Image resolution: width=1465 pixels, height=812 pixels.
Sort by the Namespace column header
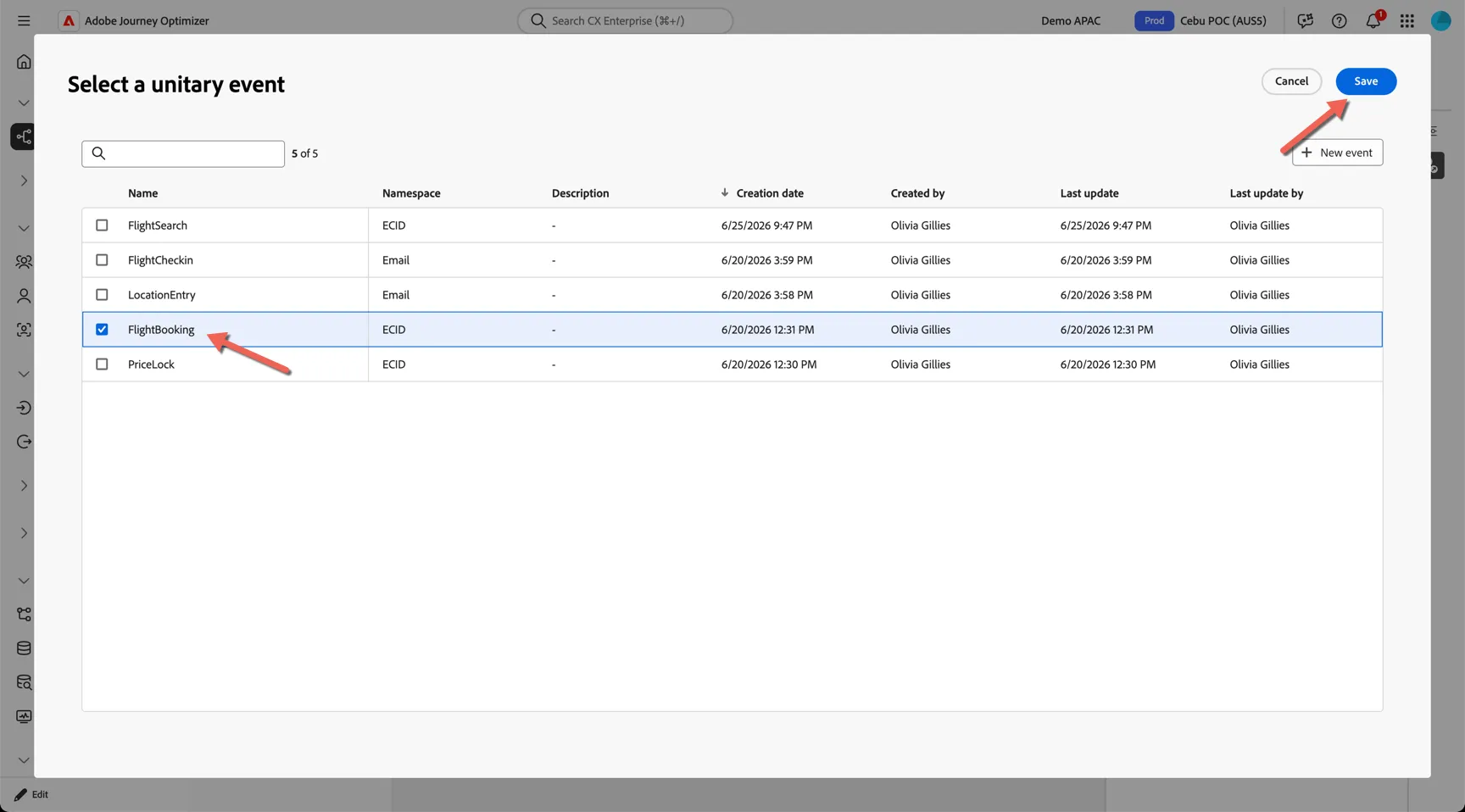[x=411, y=193]
